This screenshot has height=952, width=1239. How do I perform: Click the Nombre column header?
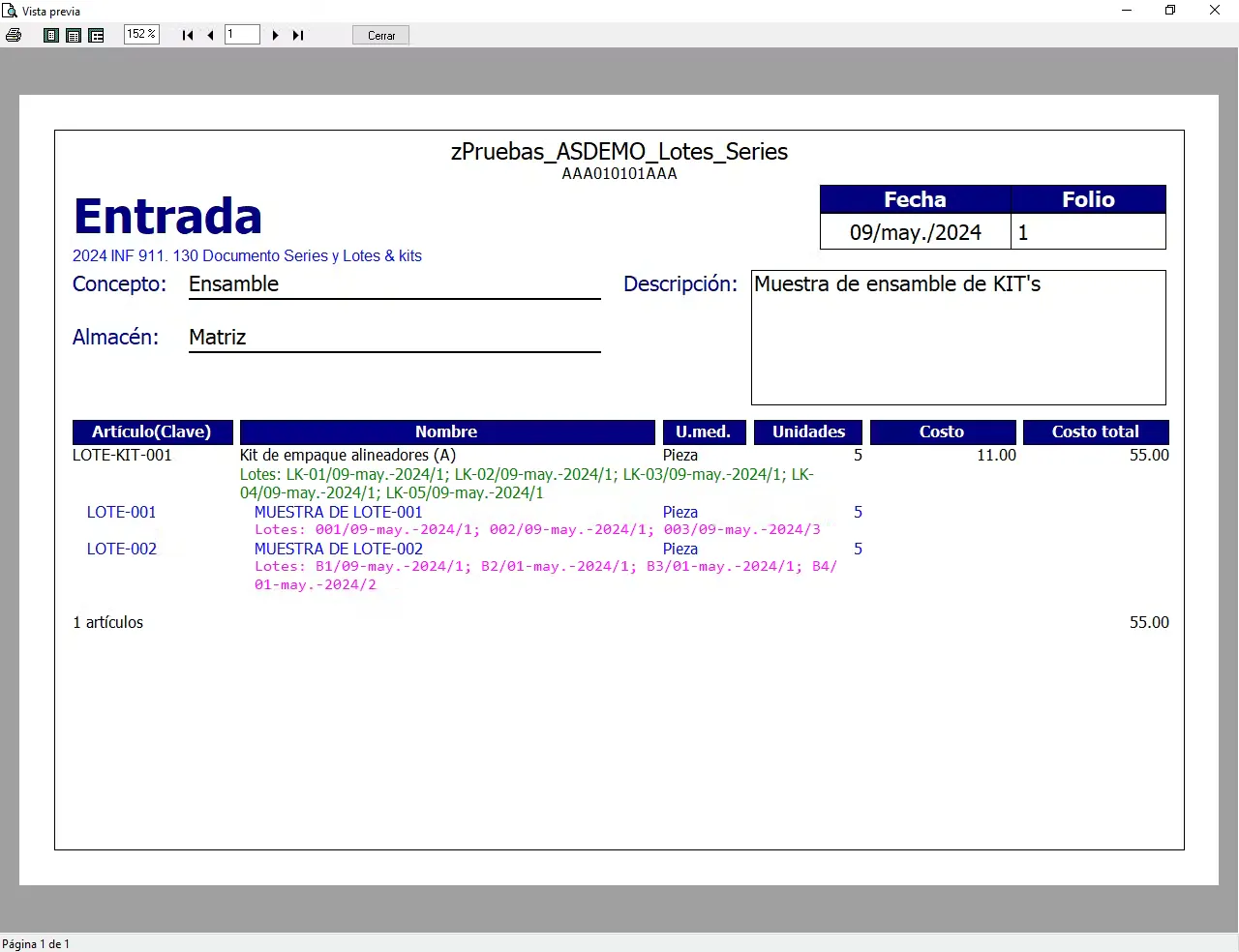tap(447, 431)
